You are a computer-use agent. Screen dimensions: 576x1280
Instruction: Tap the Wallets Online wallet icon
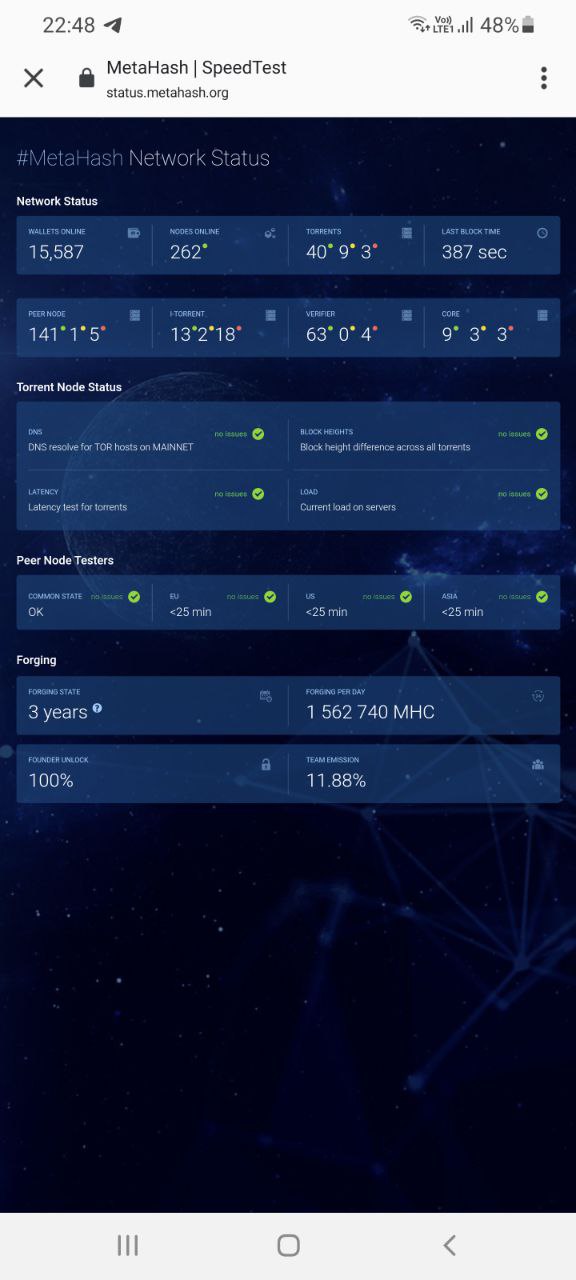pyautogui.click(x=134, y=233)
